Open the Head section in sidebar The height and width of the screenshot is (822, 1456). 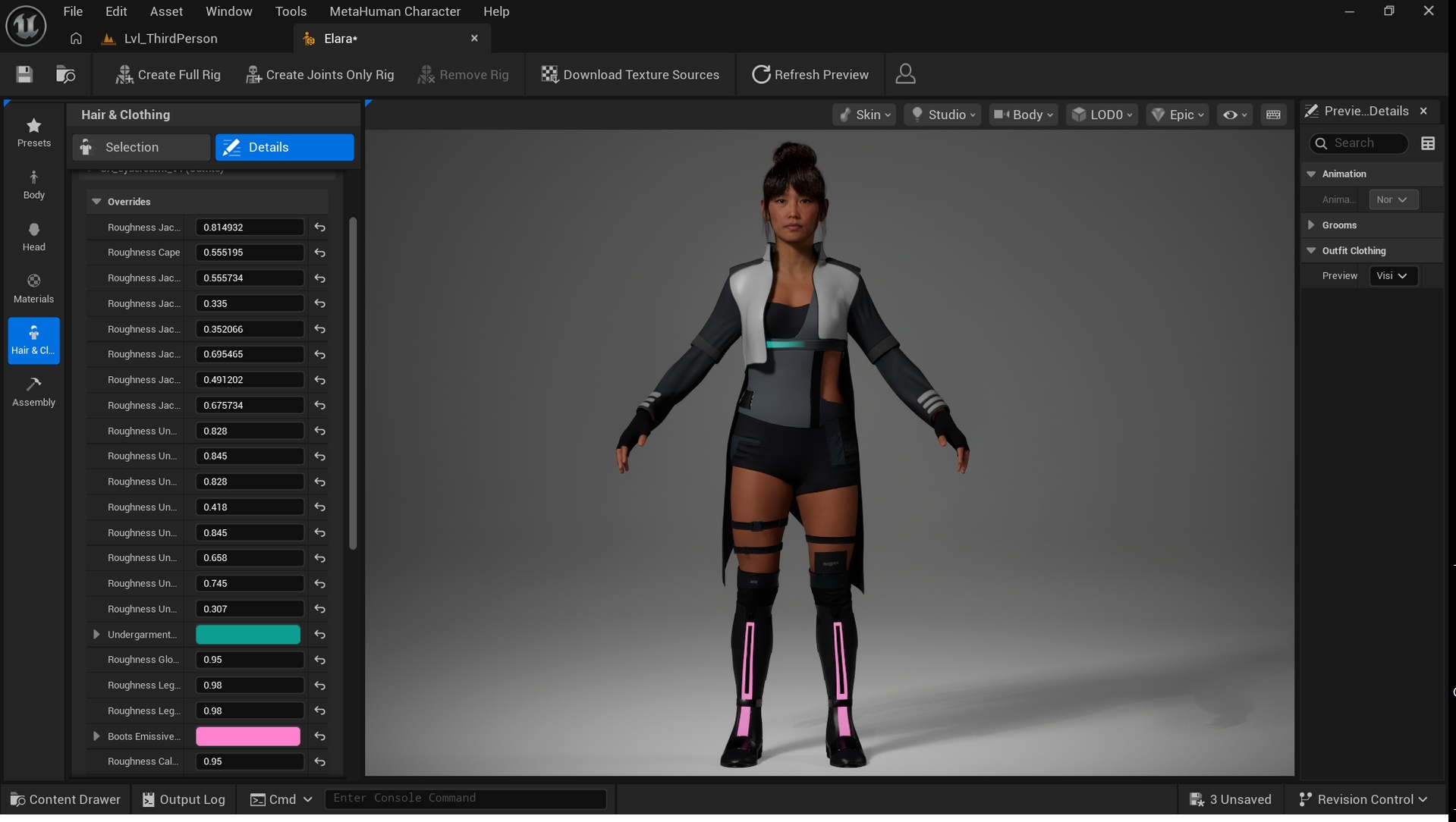34,237
